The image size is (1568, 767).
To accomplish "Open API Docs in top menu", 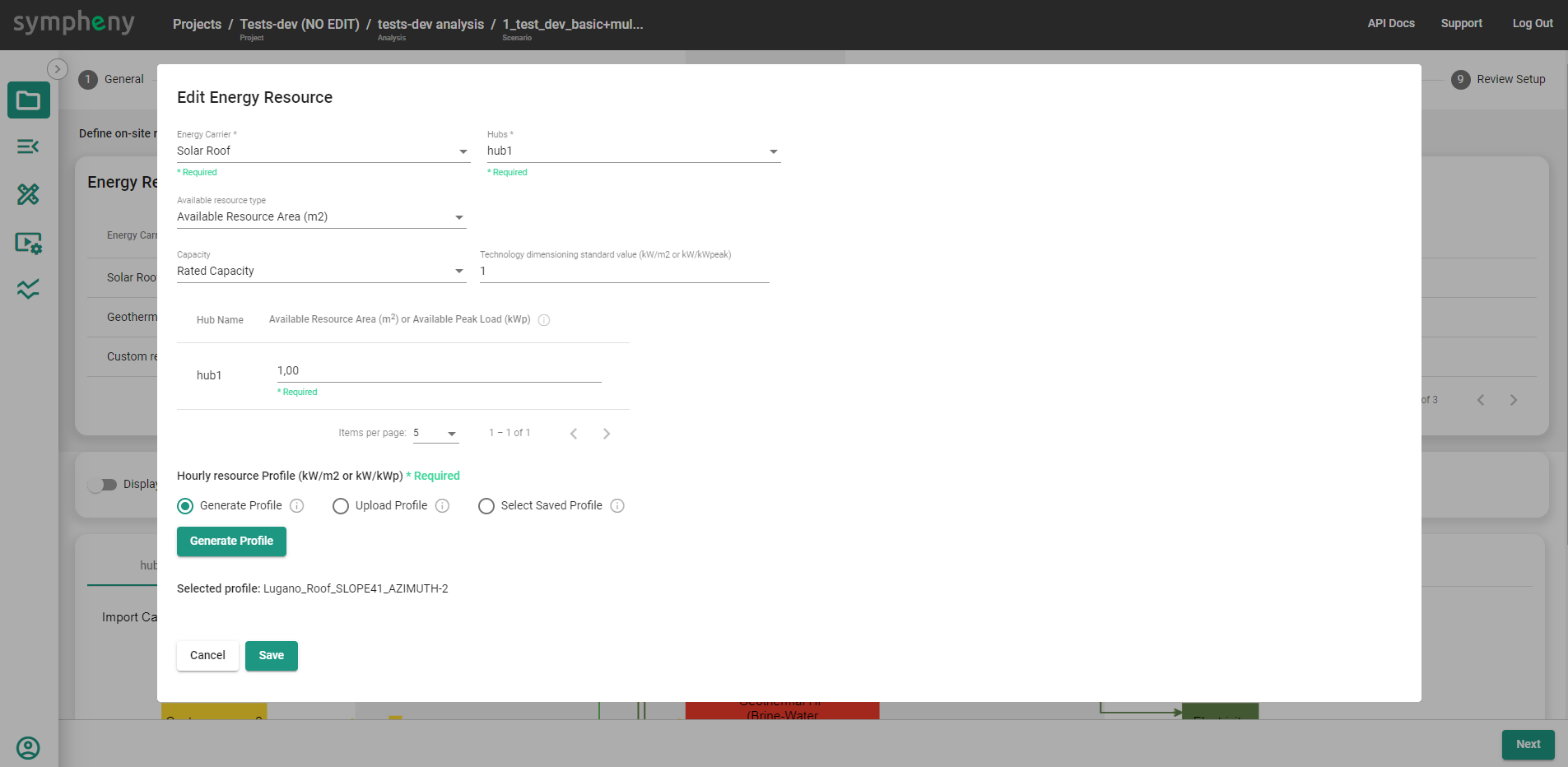I will [x=1390, y=24].
